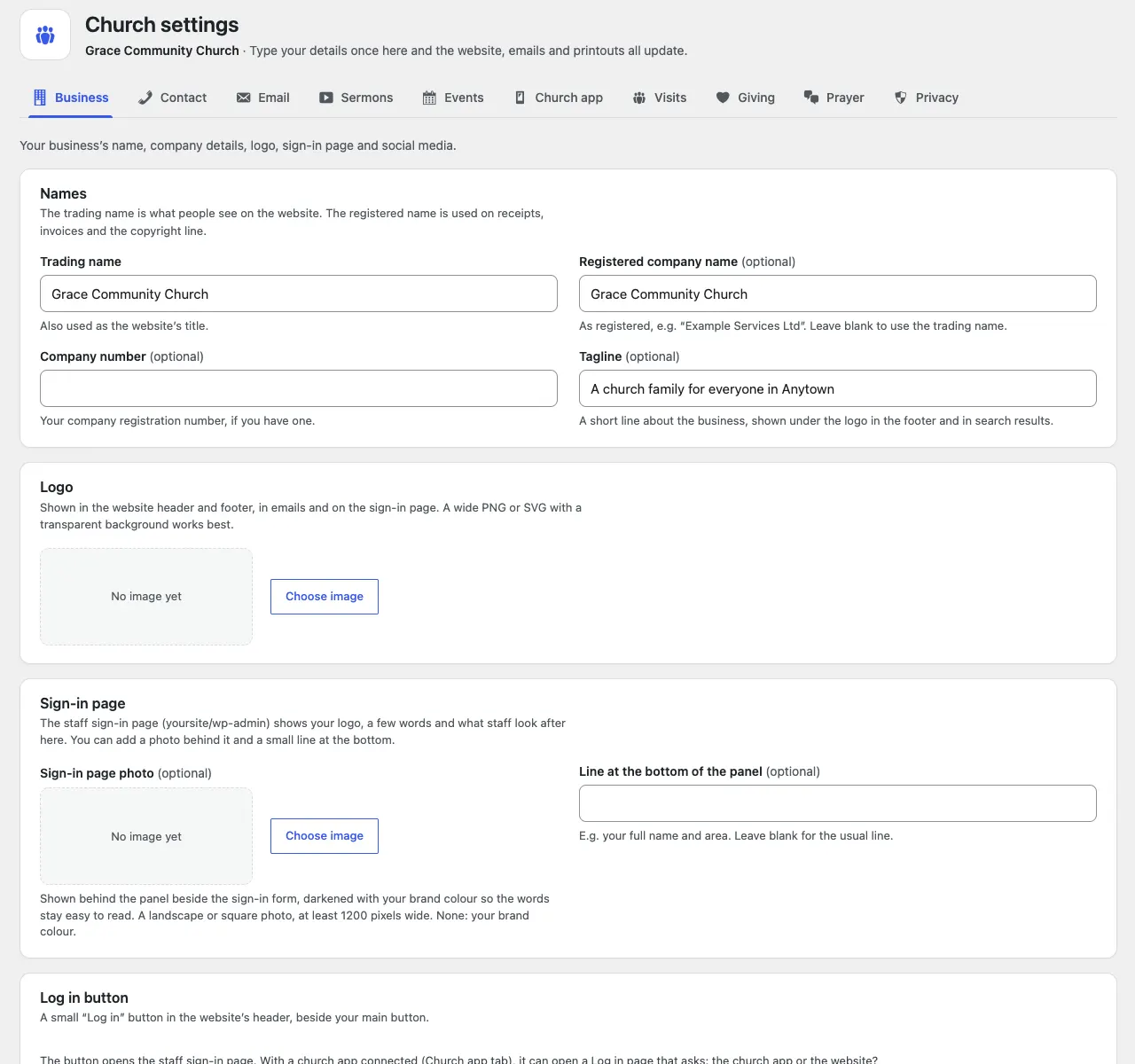The height and width of the screenshot is (1064, 1135).
Task: Click the Visits tab group icon
Action: point(639,98)
